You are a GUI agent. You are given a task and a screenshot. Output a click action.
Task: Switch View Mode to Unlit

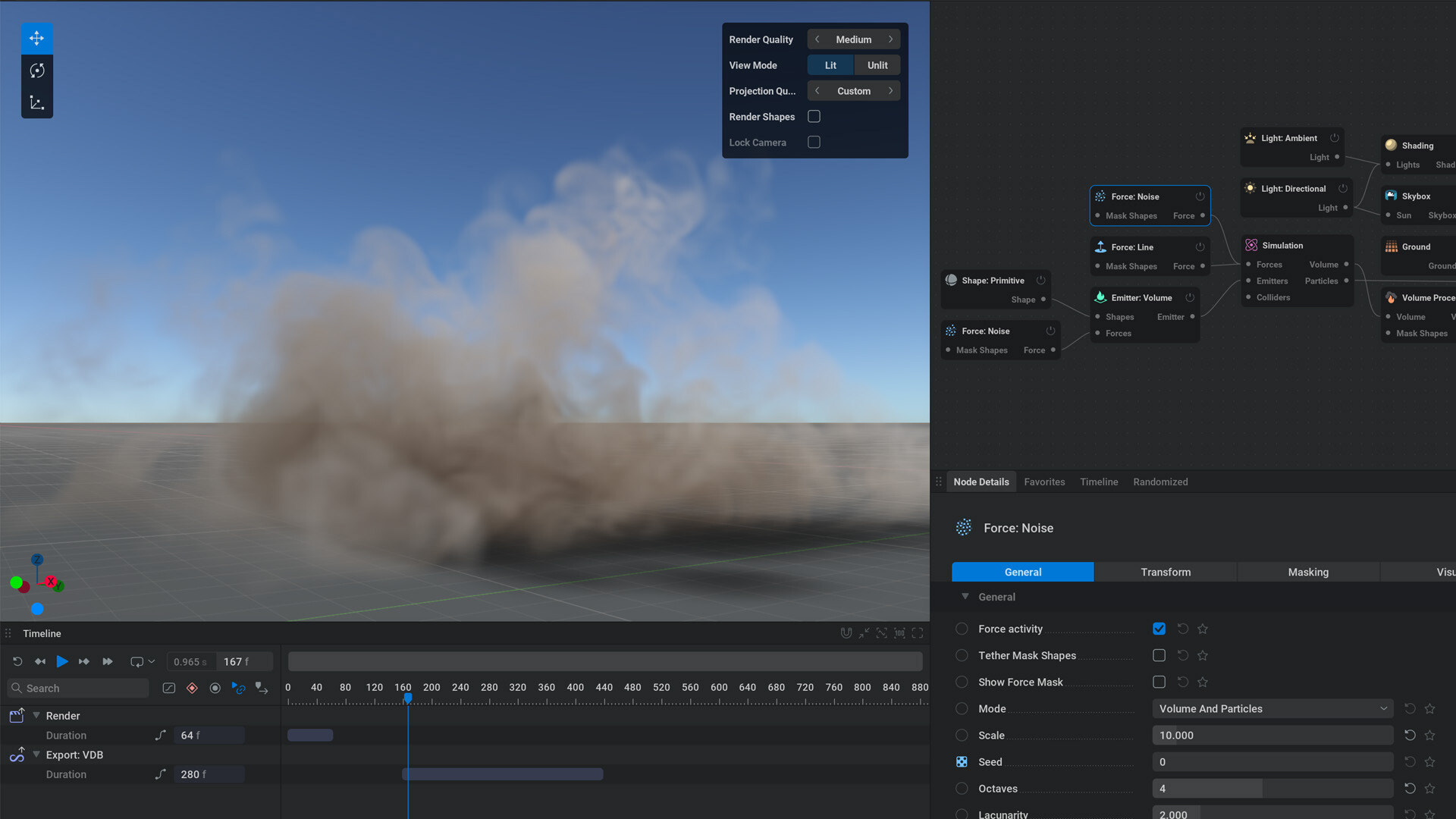click(x=877, y=65)
